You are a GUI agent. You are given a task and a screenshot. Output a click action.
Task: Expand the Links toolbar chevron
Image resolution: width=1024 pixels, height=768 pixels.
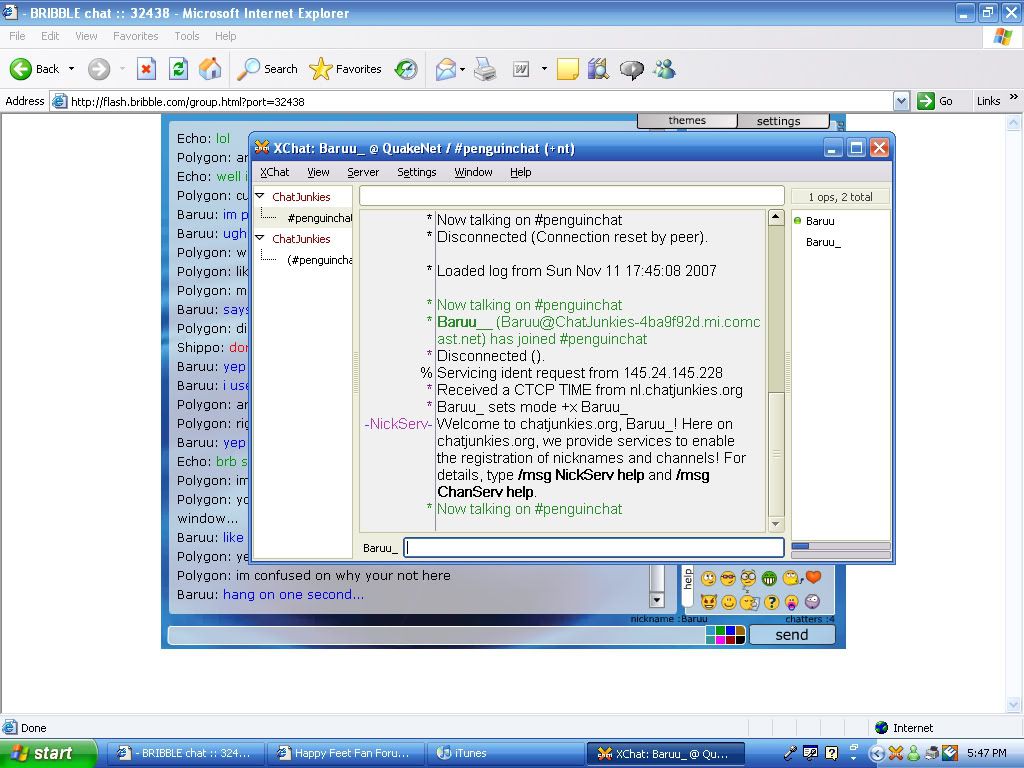[1014, 97]
